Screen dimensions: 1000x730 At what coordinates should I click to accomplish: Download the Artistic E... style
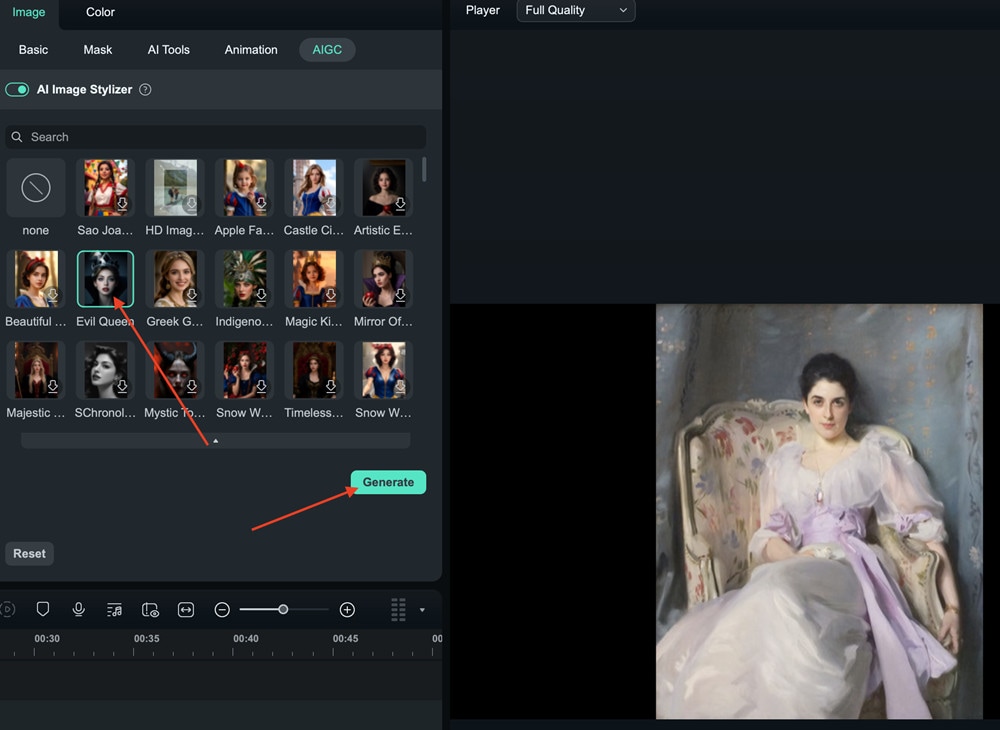[401, 204]
